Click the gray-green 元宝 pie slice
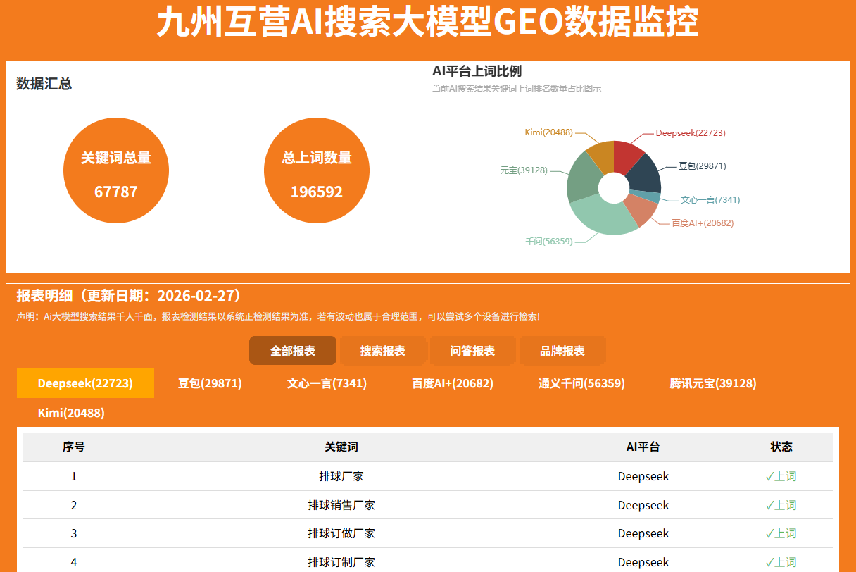 click(582, 177)
